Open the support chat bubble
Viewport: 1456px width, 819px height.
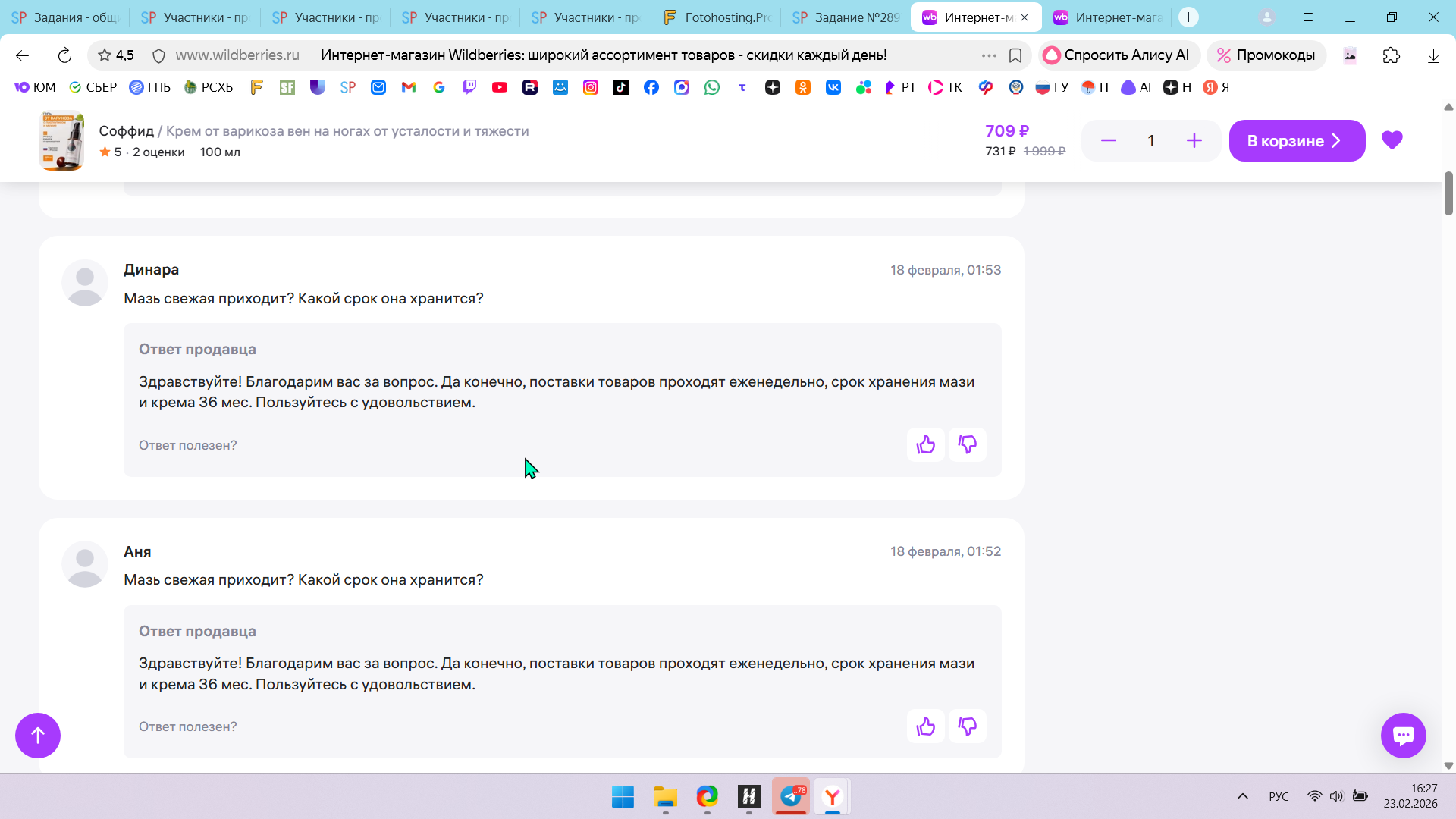pyautogui.click(x=1403, y=735)
